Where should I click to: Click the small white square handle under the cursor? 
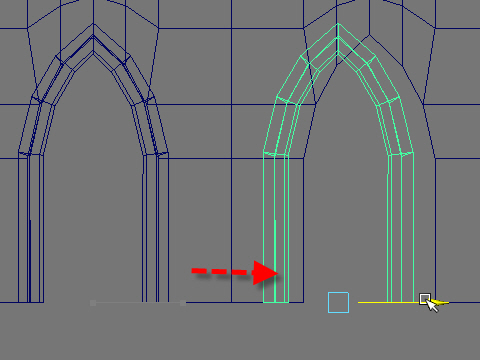click(425, 299)
